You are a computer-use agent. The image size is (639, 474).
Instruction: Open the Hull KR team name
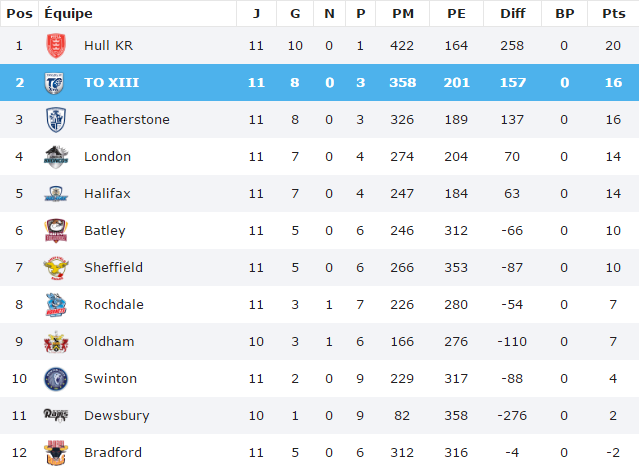tap(110, 46)
